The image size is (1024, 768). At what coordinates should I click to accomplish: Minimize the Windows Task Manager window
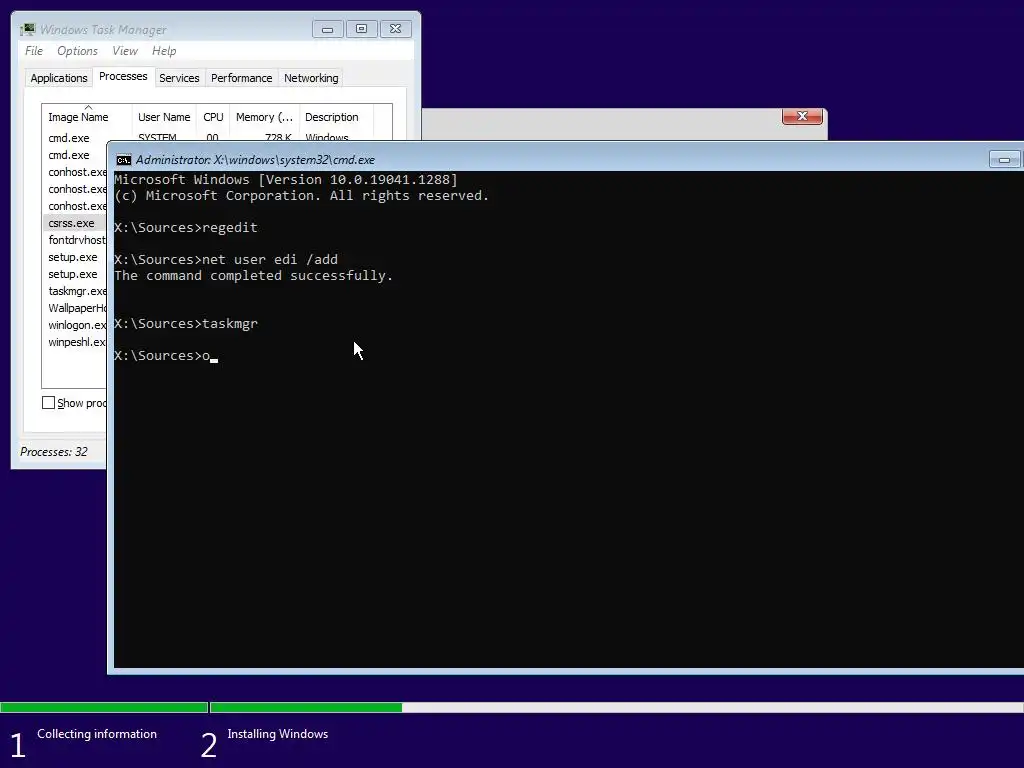point(328,29)
